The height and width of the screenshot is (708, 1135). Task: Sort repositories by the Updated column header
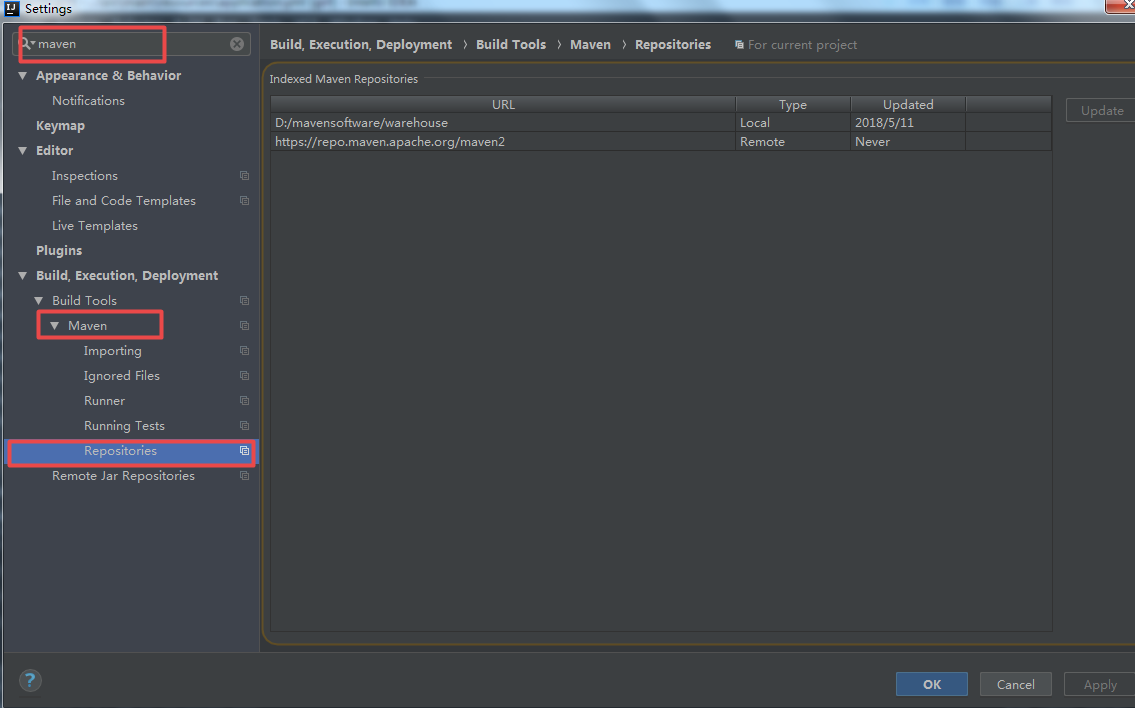[908, 104]
